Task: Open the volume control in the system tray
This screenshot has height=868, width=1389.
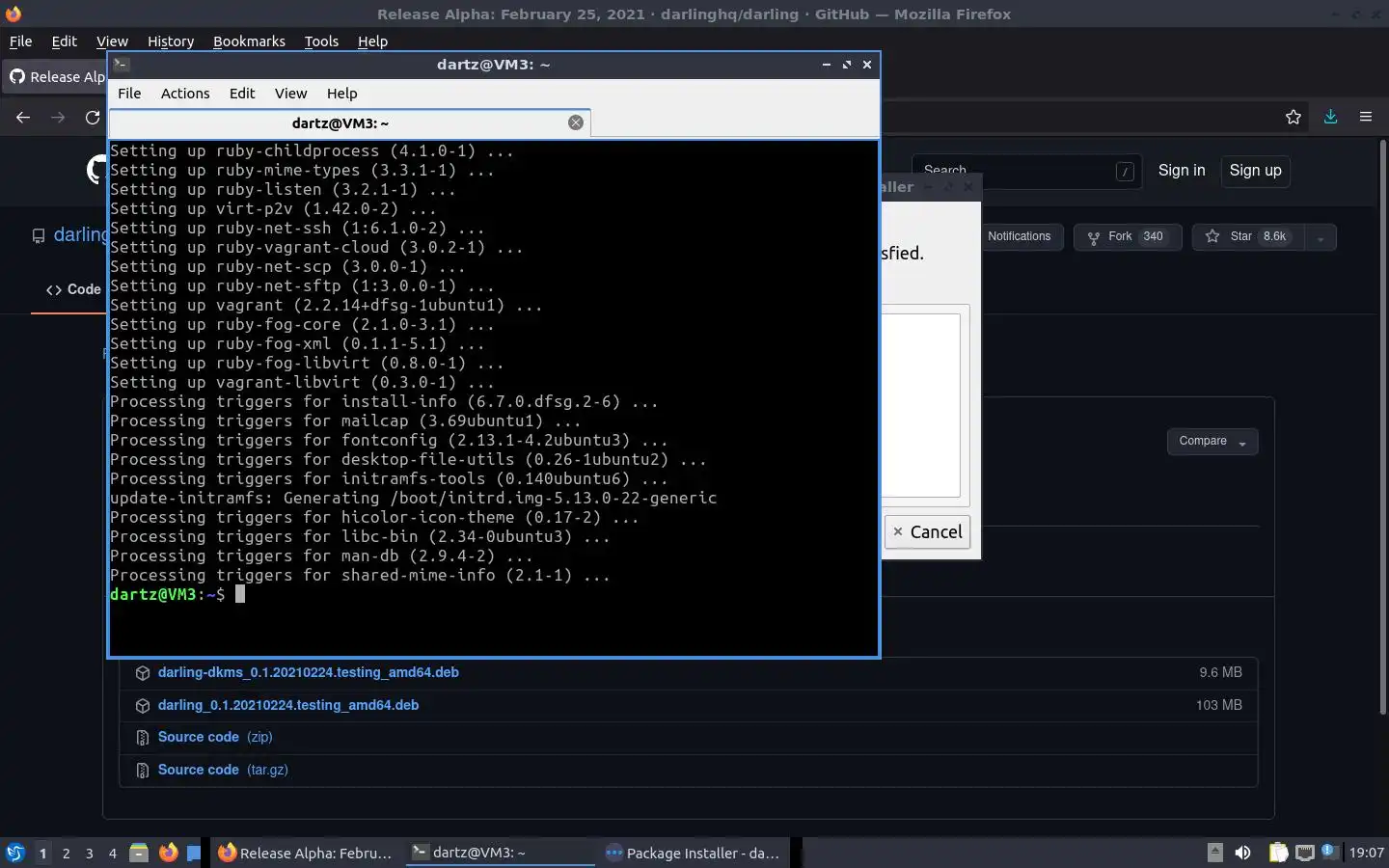Action: pos(1243,853)
